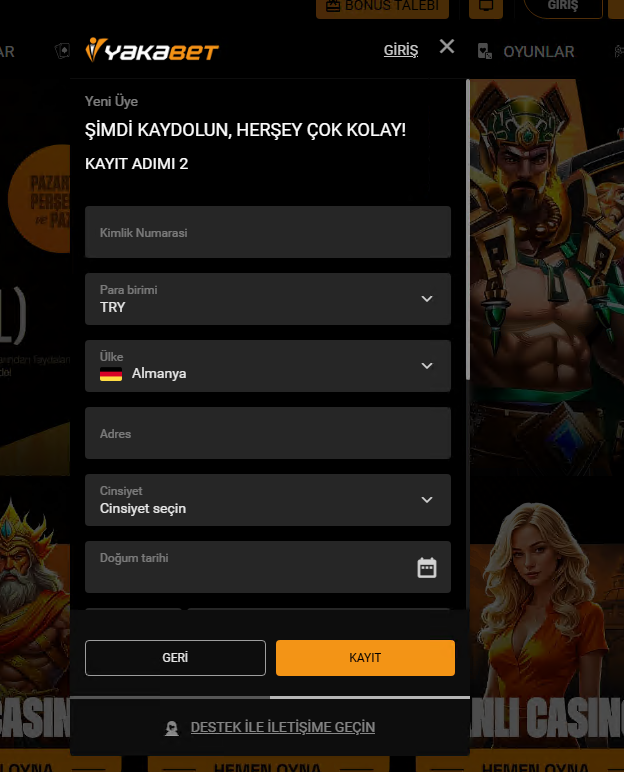Expand the Para birimi dropdown chevron
Viewport: 624px width, 772px height.
[427, 299]
